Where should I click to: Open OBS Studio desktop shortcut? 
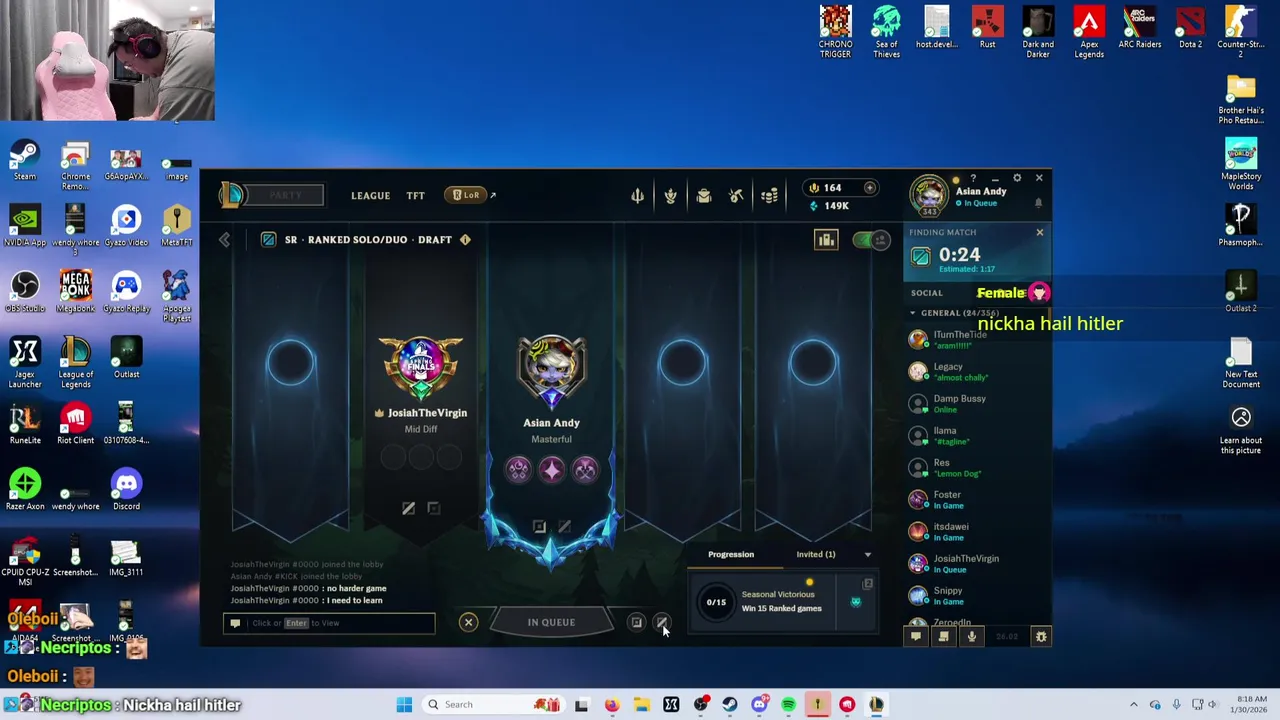[x=25, y=294]
